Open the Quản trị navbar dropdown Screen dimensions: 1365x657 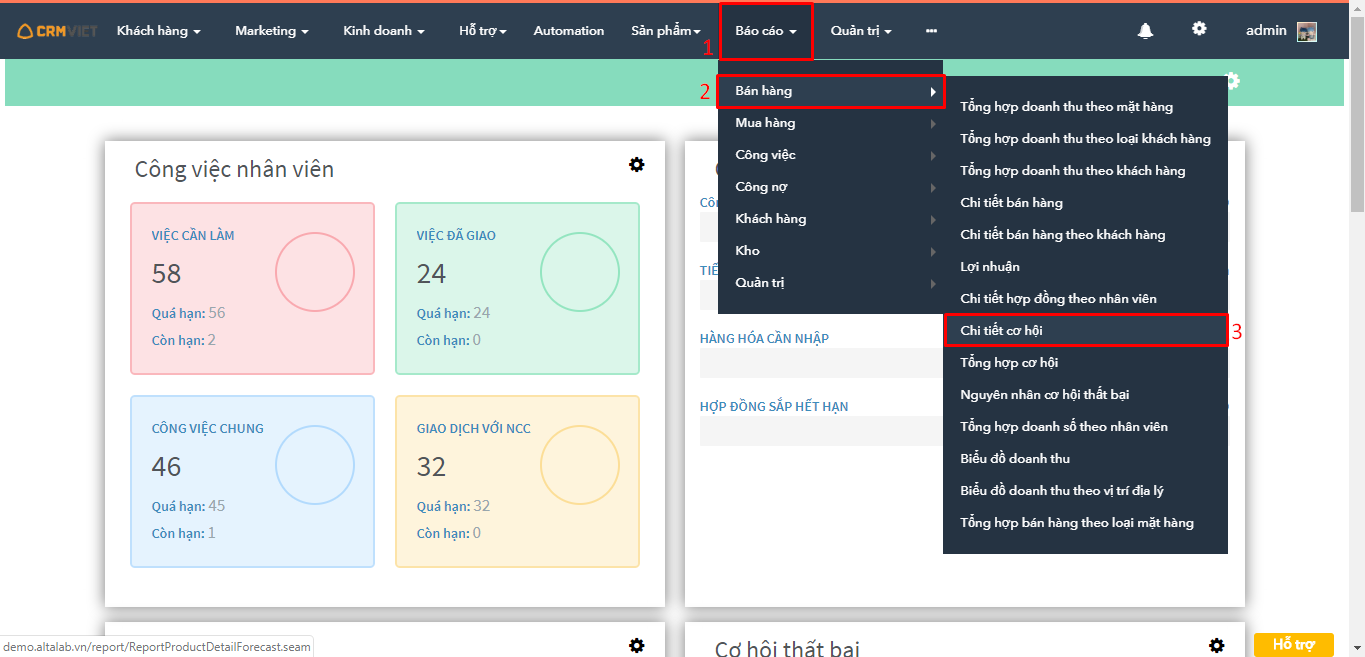(860, 31)
